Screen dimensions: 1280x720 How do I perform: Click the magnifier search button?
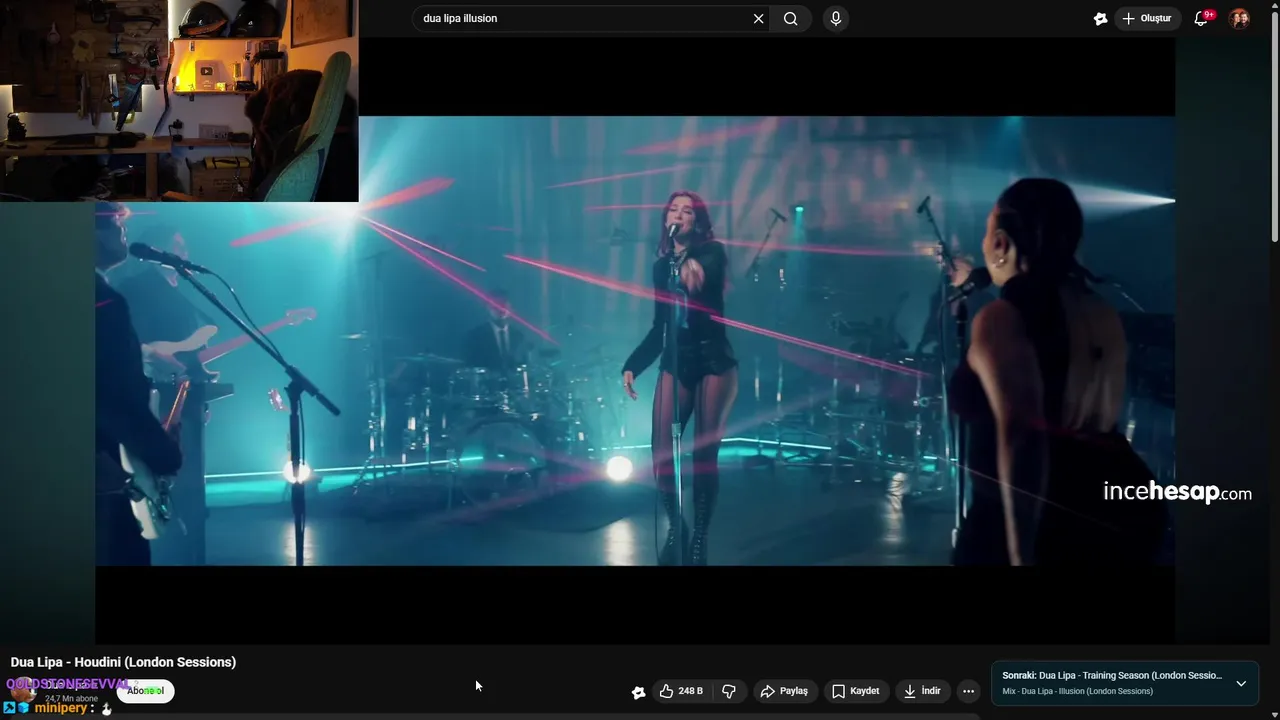point(791,18)
